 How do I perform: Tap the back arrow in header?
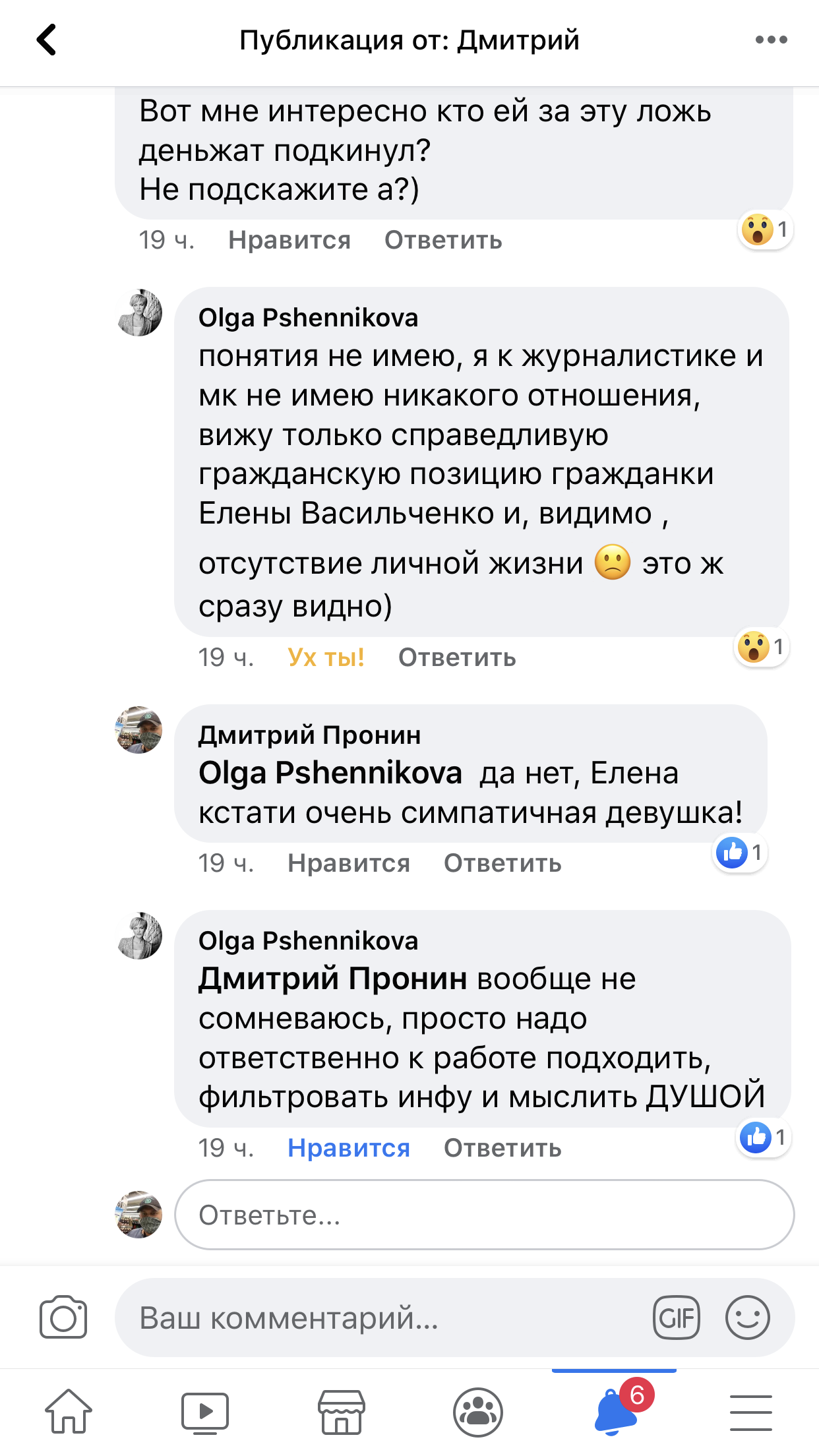click(x=46, y=40)
